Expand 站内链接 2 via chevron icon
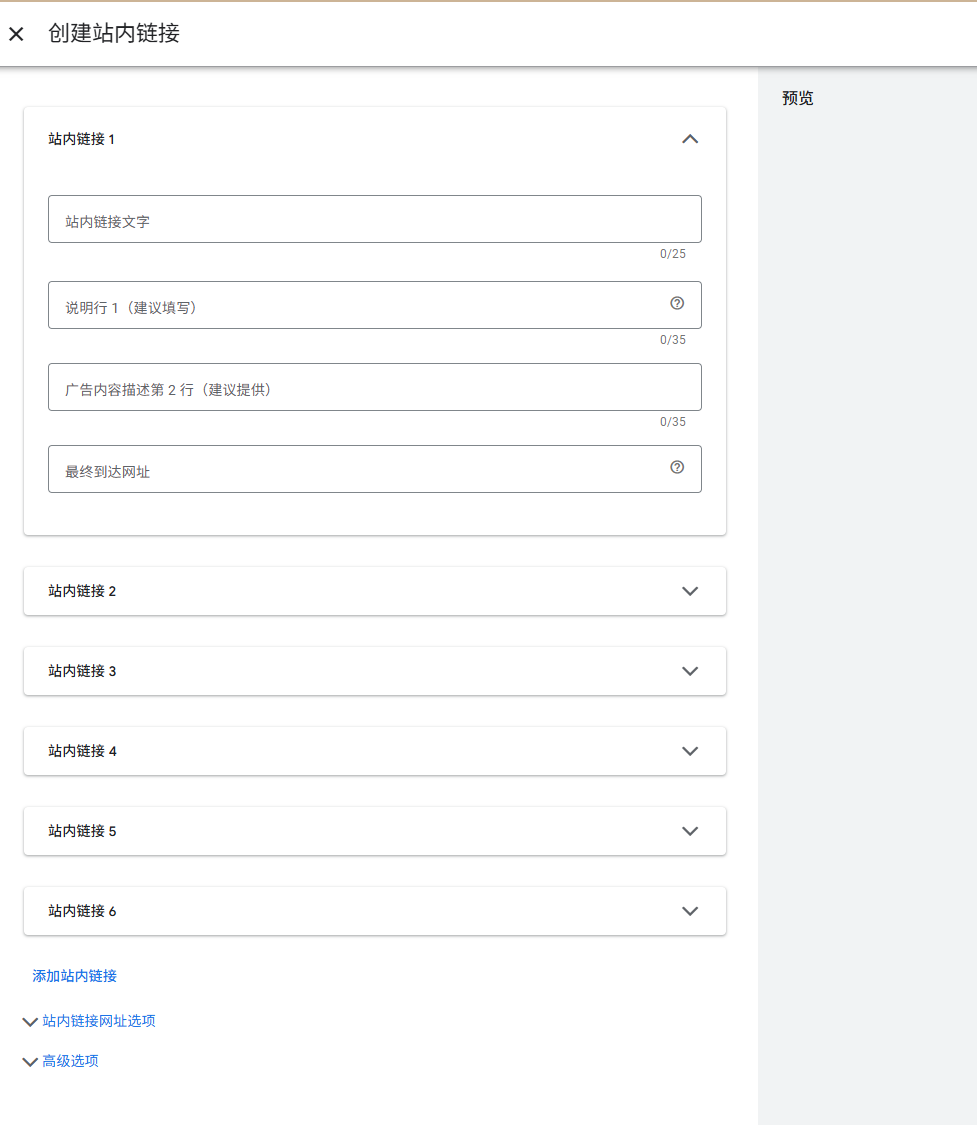This screenshot has height=1125, width=977. point(689,591)
